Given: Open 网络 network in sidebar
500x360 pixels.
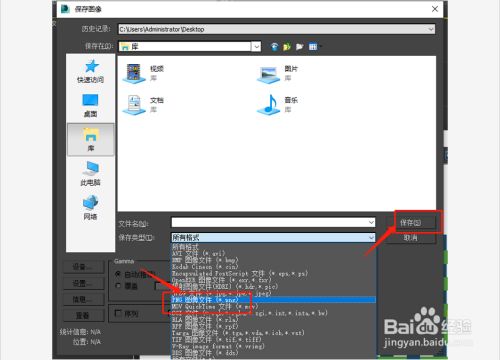Looking at the screenshot, I should tap(91, 208).
